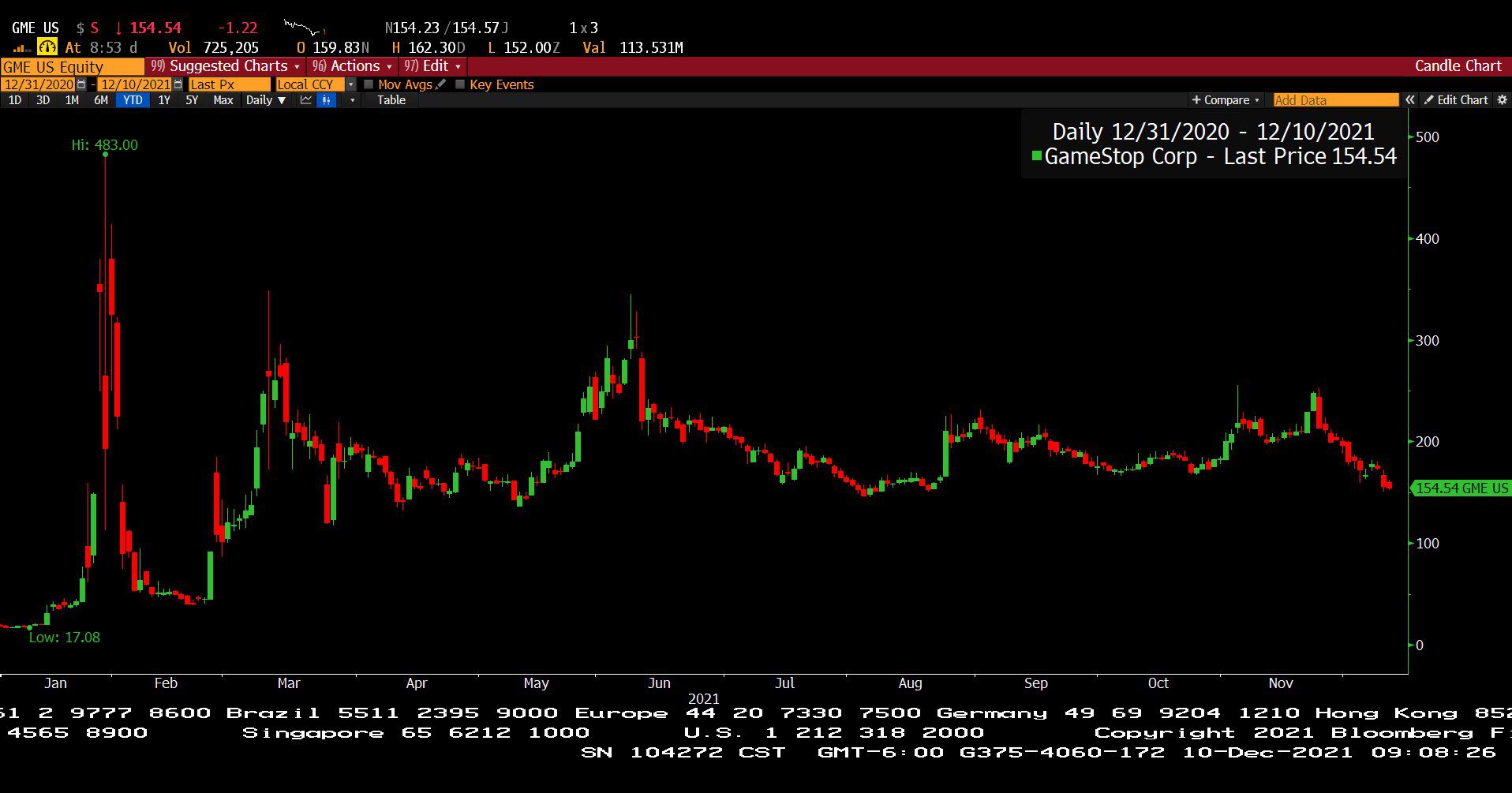The image size is (1512, 793).
Task: Select the Max range tab
Action: (223, 100)
